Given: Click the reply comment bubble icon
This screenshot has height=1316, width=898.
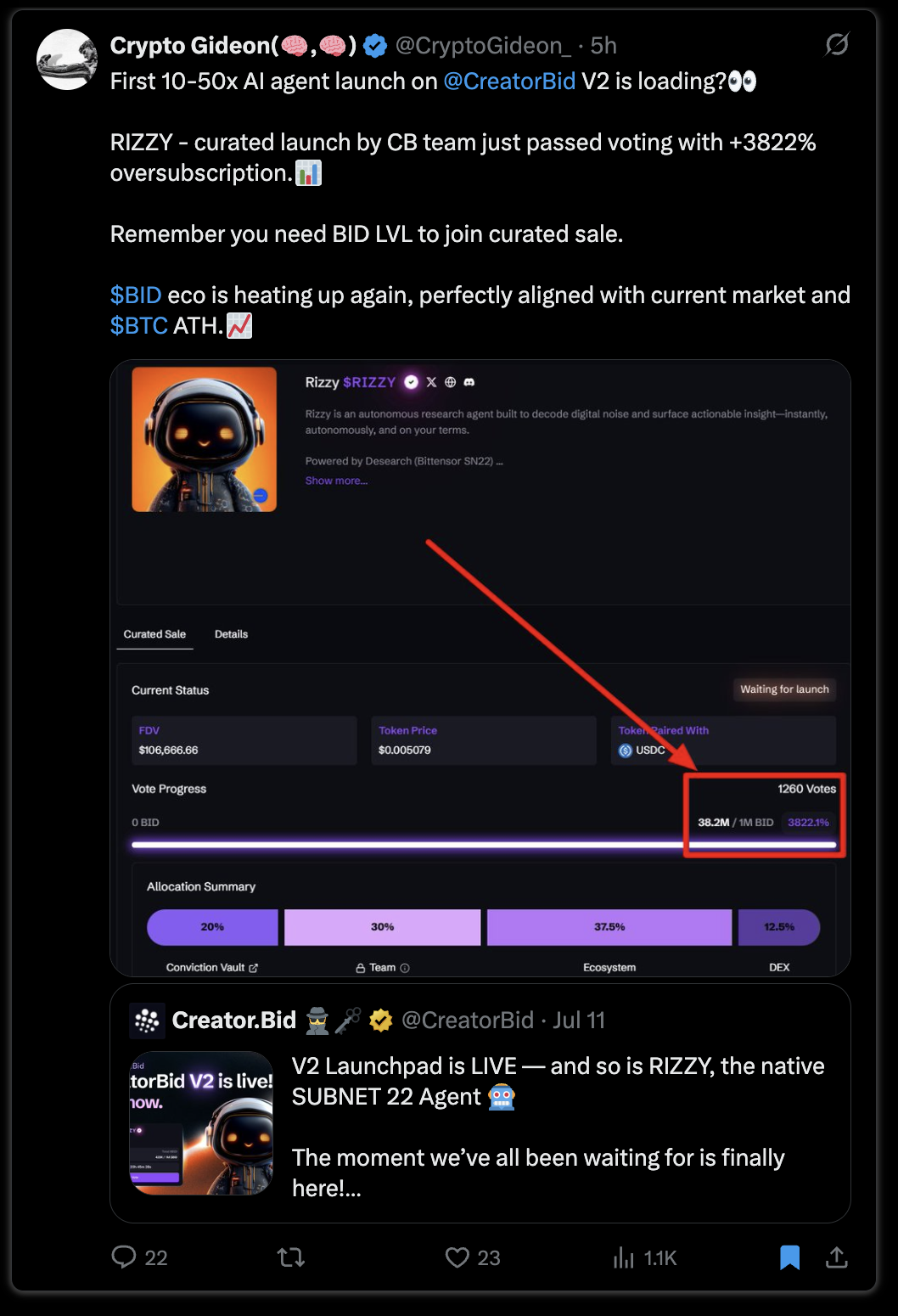Looking at the screenshot, I should point(124,1257).
